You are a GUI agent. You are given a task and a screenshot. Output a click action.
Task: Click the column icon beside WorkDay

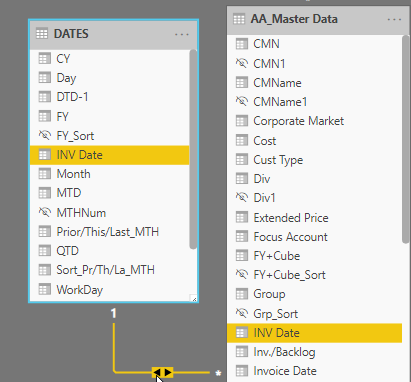point(45,289)
